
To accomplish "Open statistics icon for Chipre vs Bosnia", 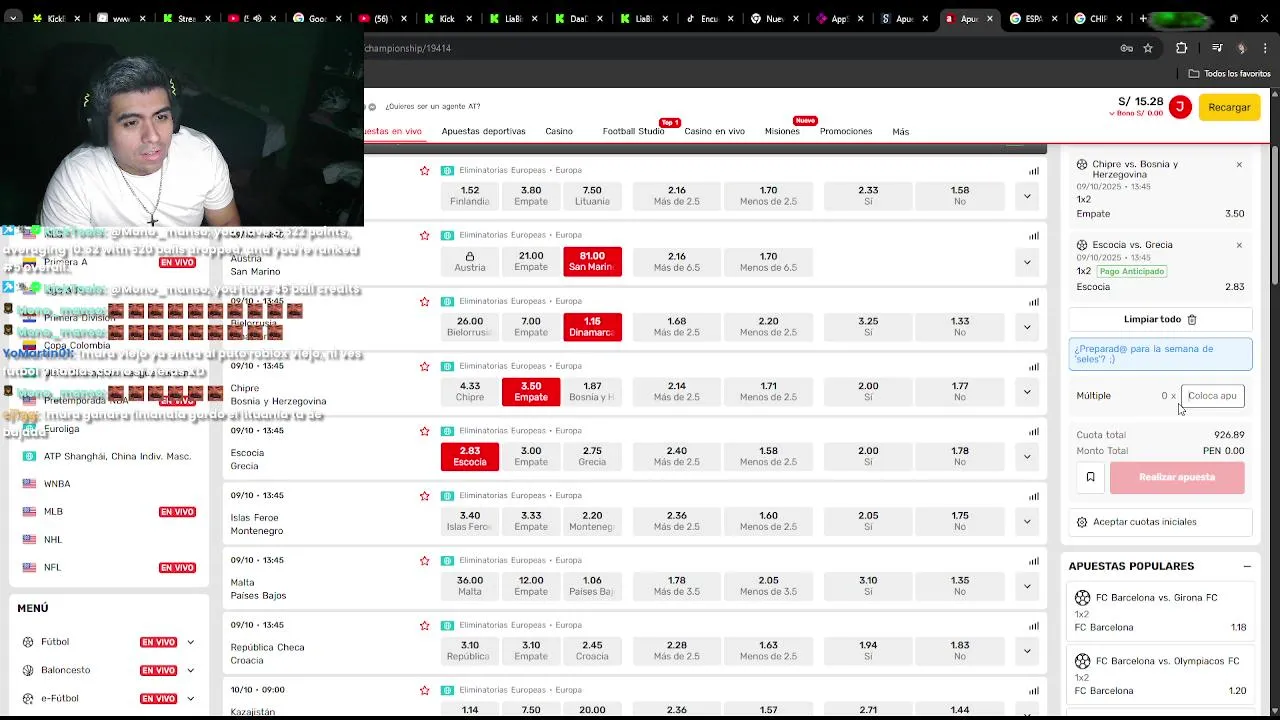I will [x=1034, y=366].
